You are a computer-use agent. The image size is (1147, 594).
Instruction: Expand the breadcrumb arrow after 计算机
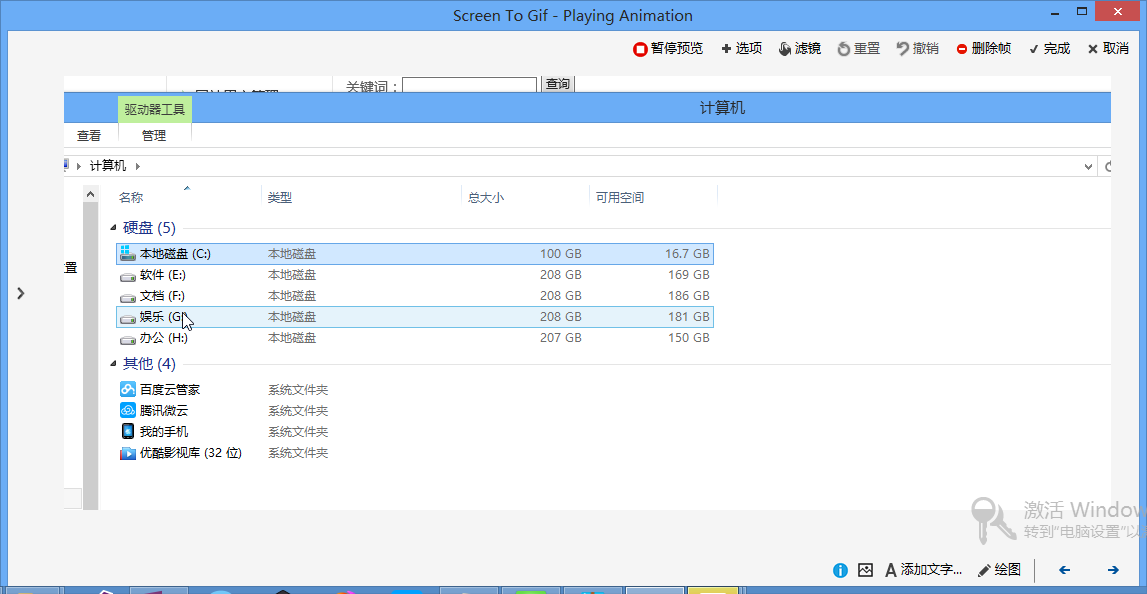click(138, 166)
